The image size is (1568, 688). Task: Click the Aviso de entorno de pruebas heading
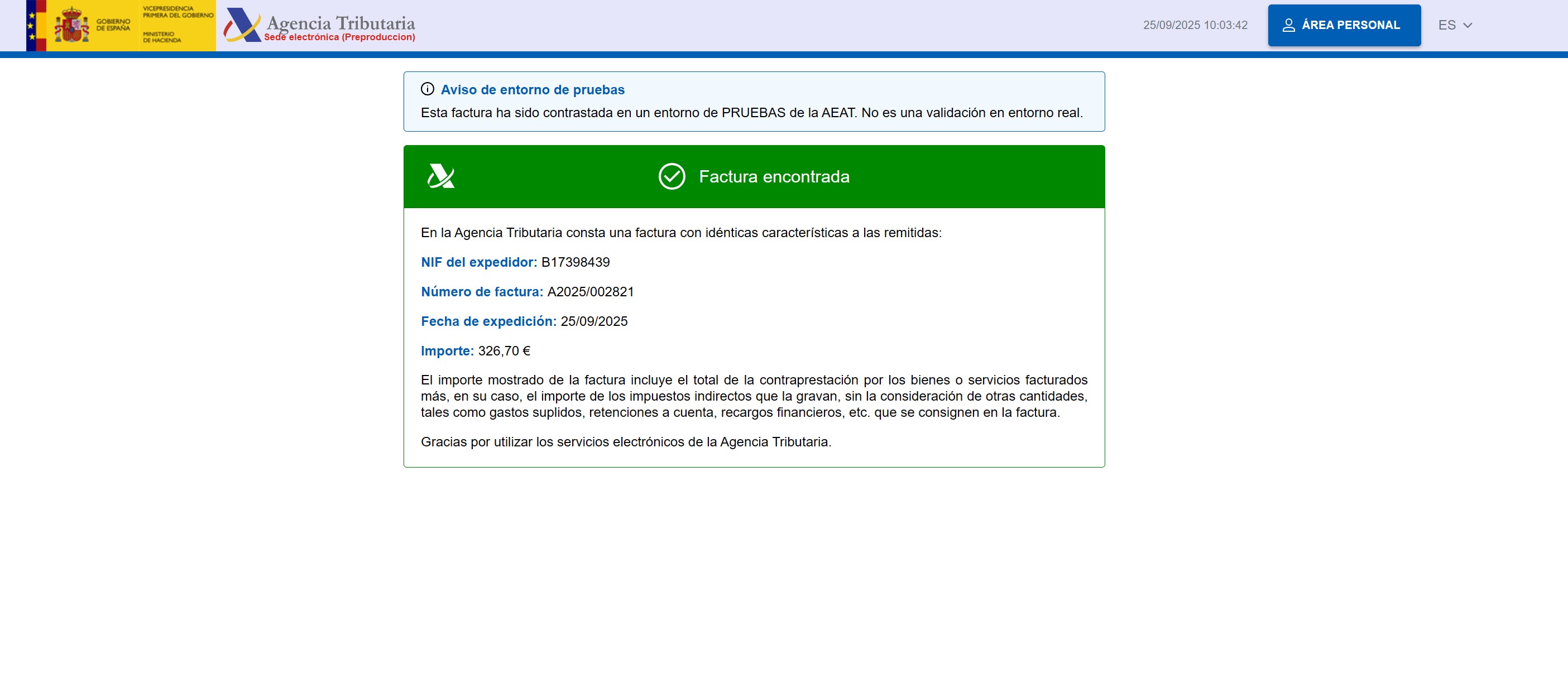point(532,89)
